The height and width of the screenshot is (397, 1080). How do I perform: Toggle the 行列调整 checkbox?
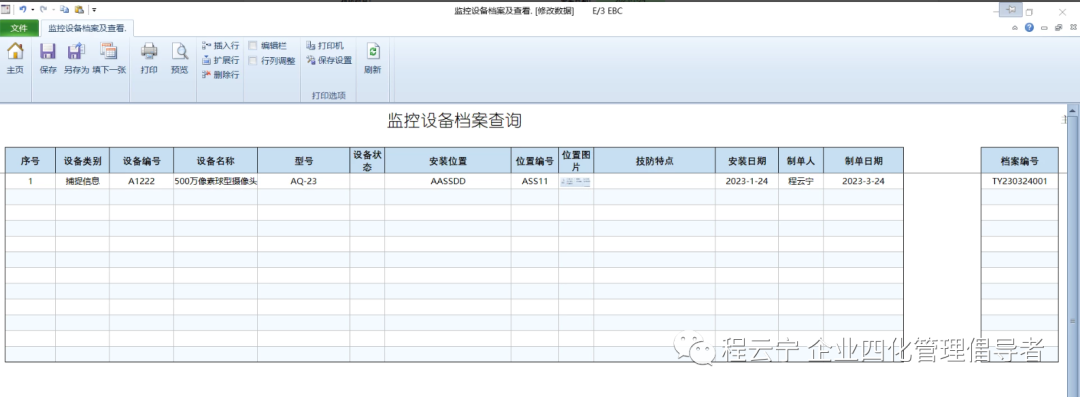(253, 61)
